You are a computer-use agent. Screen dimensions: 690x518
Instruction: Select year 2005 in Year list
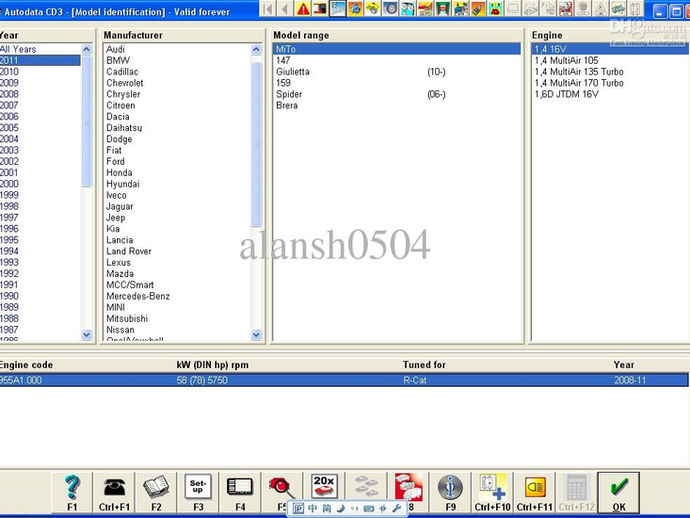pos(40,128)
